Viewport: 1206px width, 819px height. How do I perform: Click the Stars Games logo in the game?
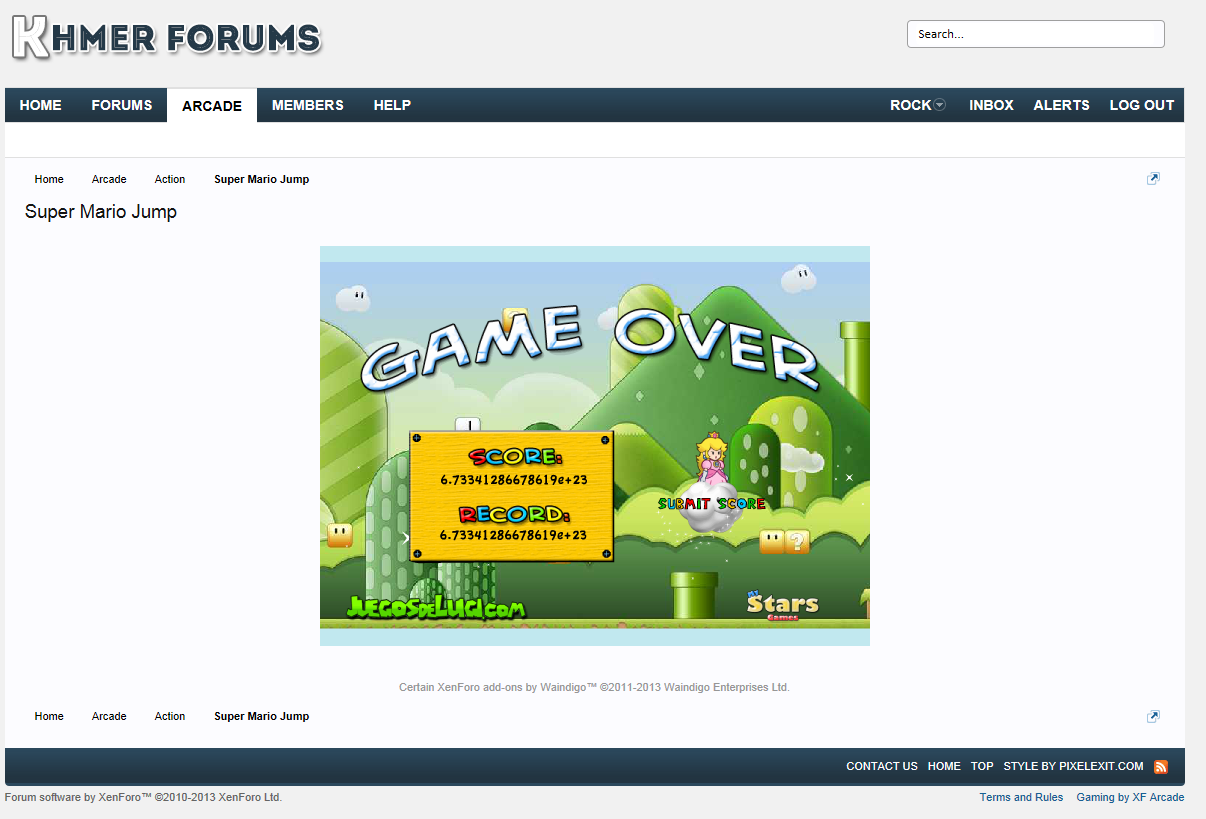point(782,605)
